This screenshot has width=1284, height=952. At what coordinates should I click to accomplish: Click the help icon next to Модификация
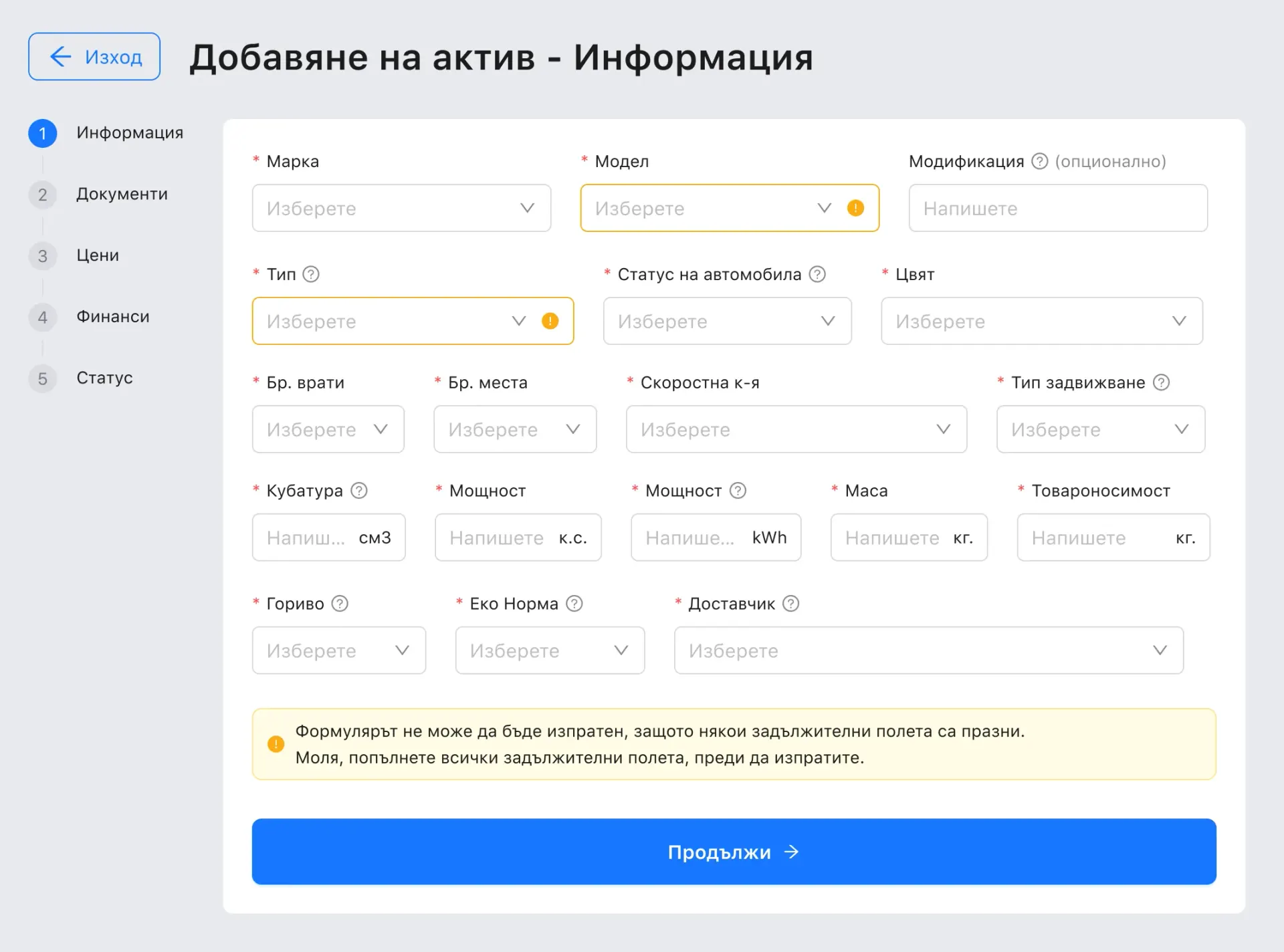point(1039,161)
